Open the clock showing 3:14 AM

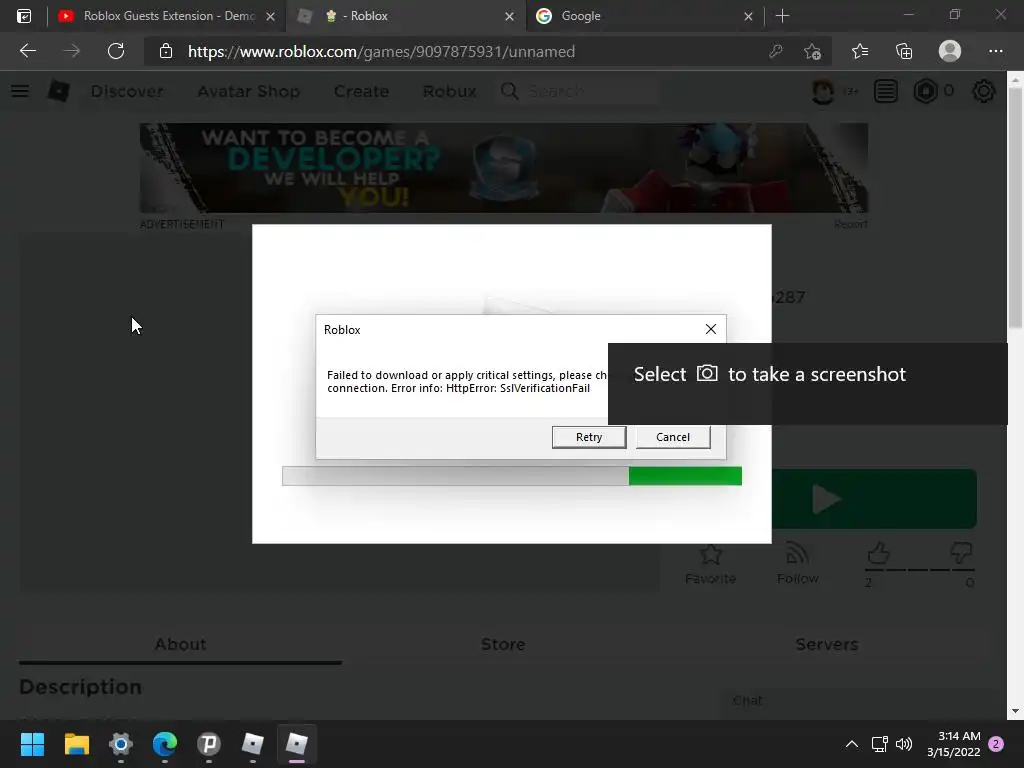click(953, 744)
